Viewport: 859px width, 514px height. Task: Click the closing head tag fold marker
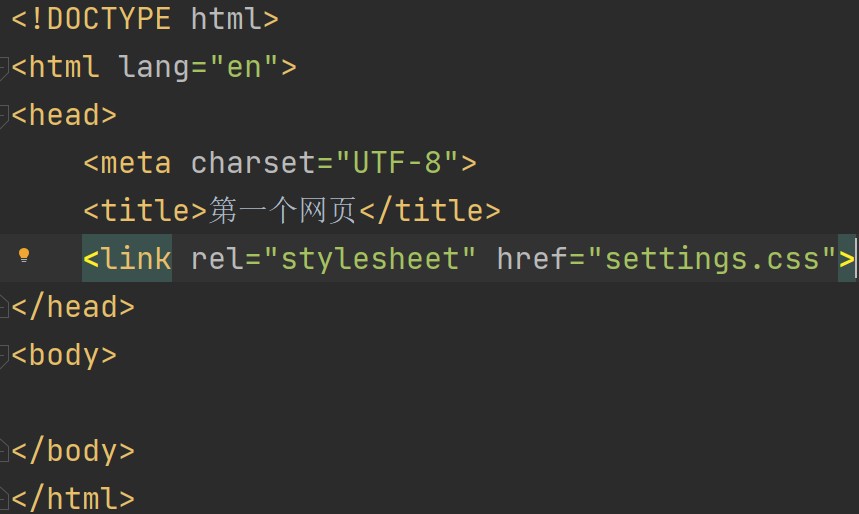coord(3,307)
